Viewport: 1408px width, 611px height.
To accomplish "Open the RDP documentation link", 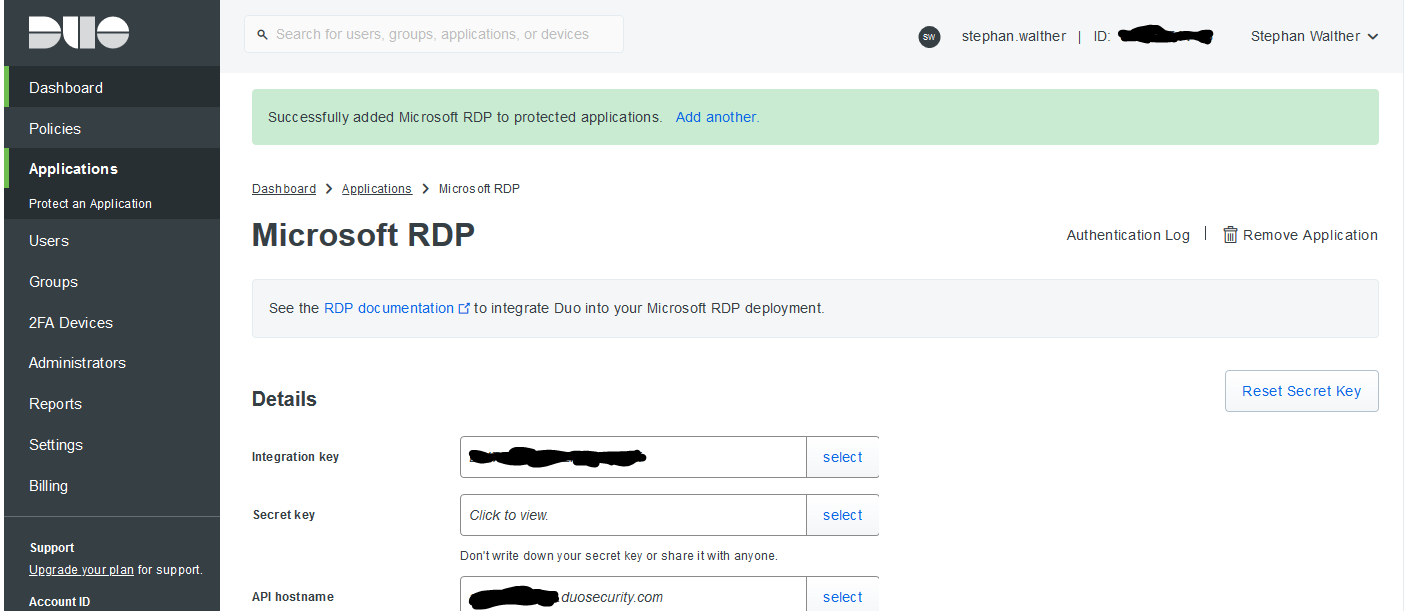I will click(389, 308).
